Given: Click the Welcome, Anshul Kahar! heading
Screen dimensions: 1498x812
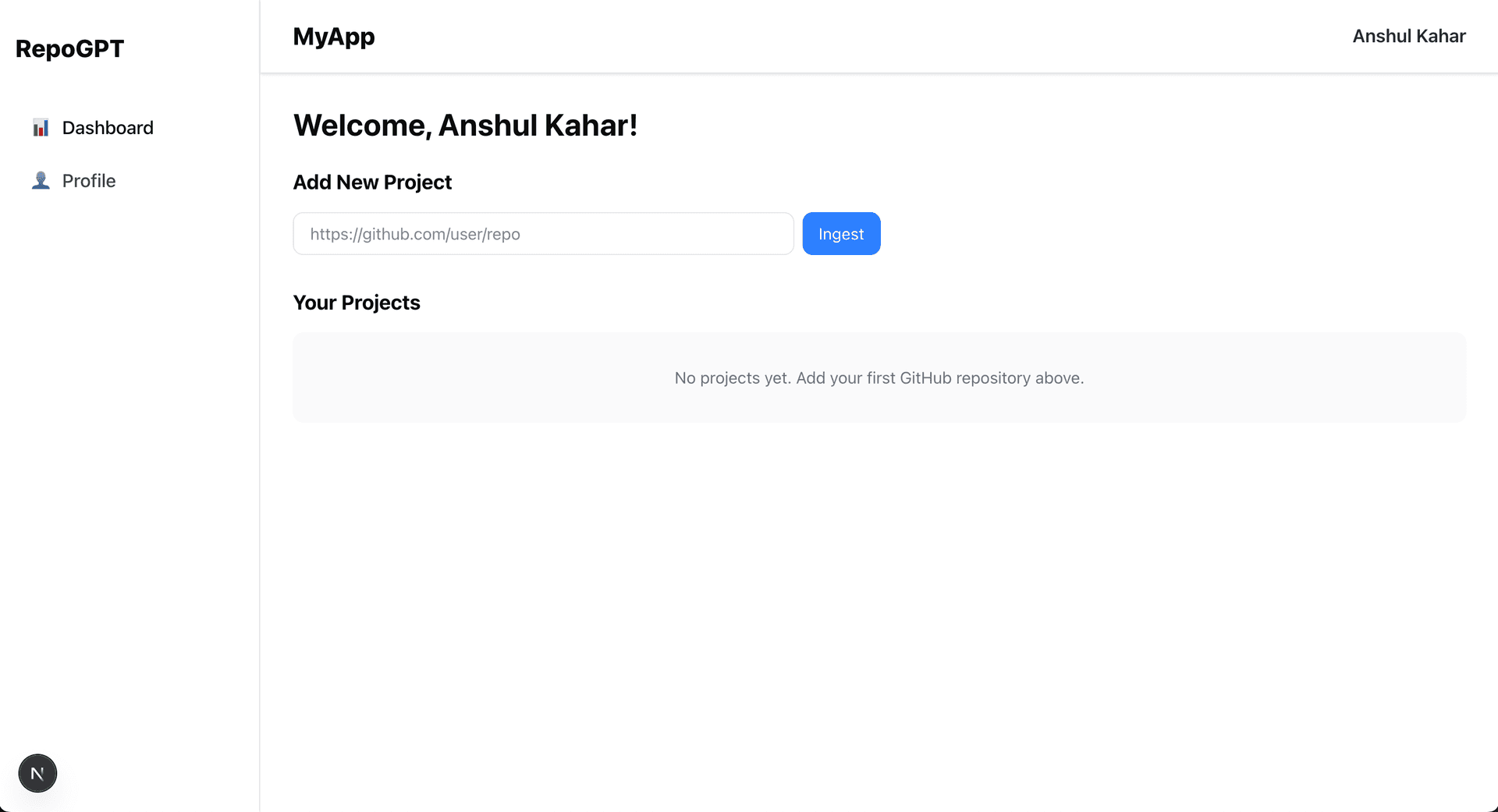Looking at the screenshot, I should coord(465,126).
